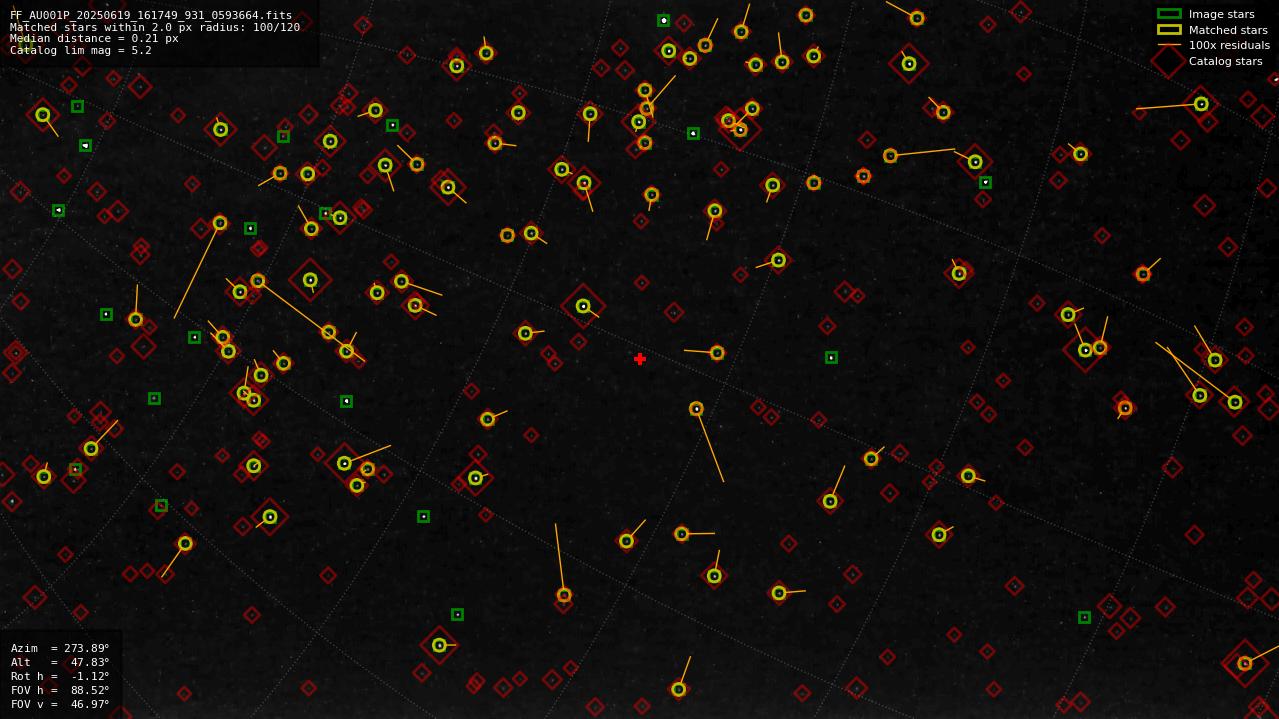Click the 'FOV v = 46.97°' value
This screenshot has height=719, width=1279.
[60, 704]
